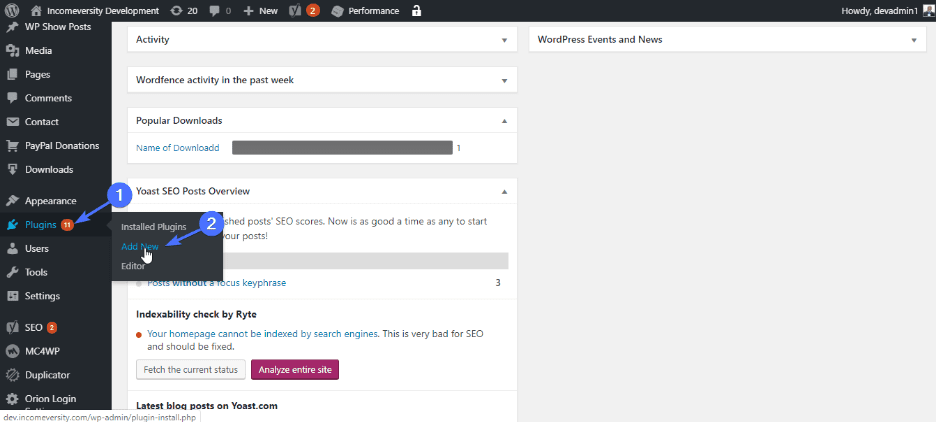Open the Plugins menu label
The height and width of the screenshot is (422, 938).
pyautogui.click(x=41, y=225)
